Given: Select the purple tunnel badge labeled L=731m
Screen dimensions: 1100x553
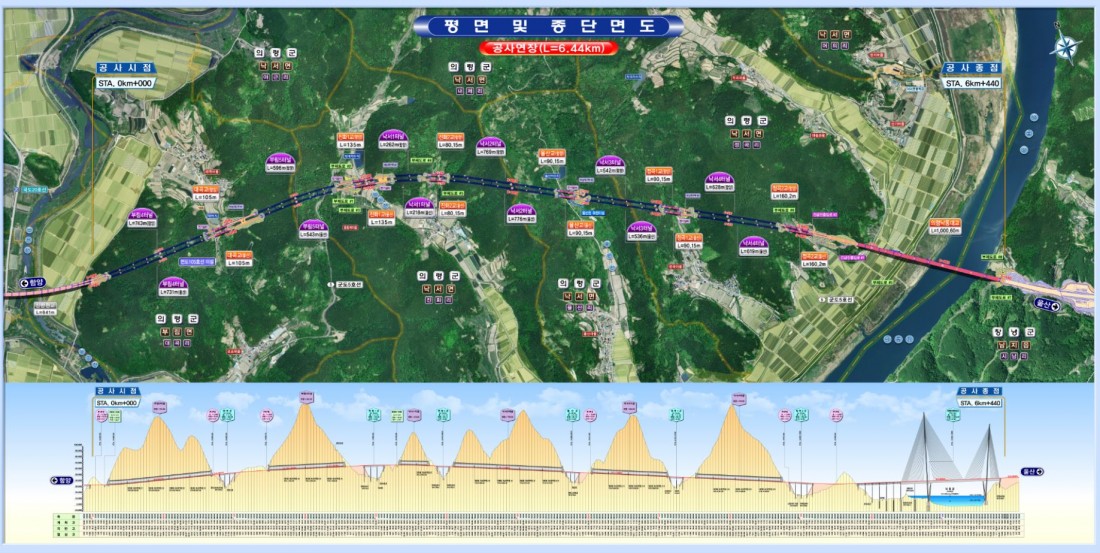Looking at the screenshot, I should (175, 287).
